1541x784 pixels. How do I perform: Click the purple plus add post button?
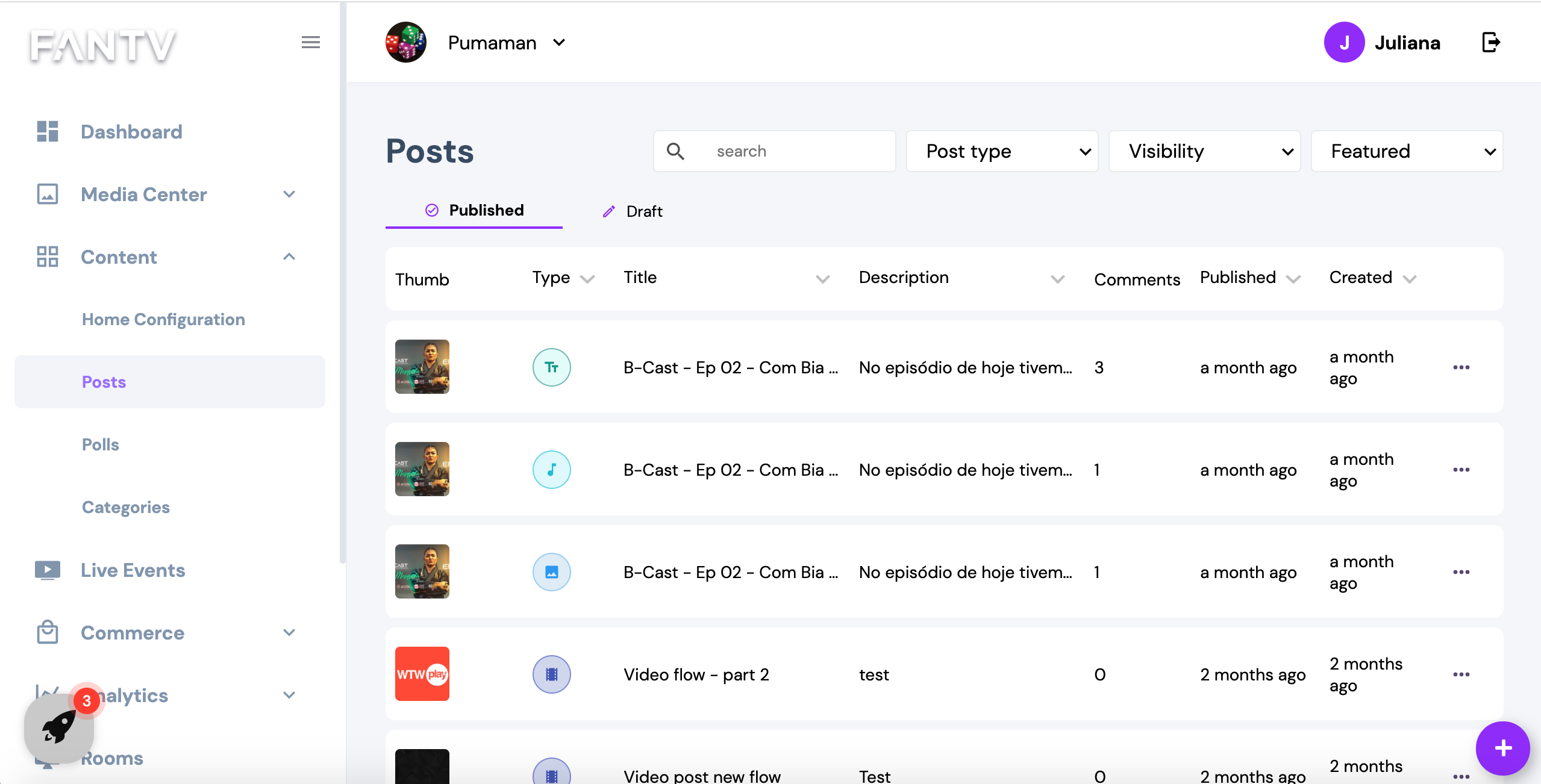pyautogui.click(x=1502, y=748)
